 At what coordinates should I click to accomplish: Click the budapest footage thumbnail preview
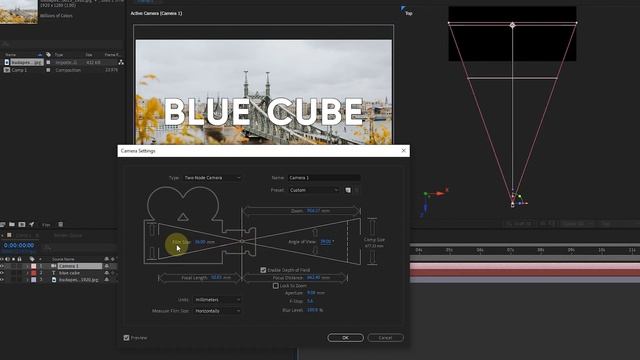tap(19, 11)
